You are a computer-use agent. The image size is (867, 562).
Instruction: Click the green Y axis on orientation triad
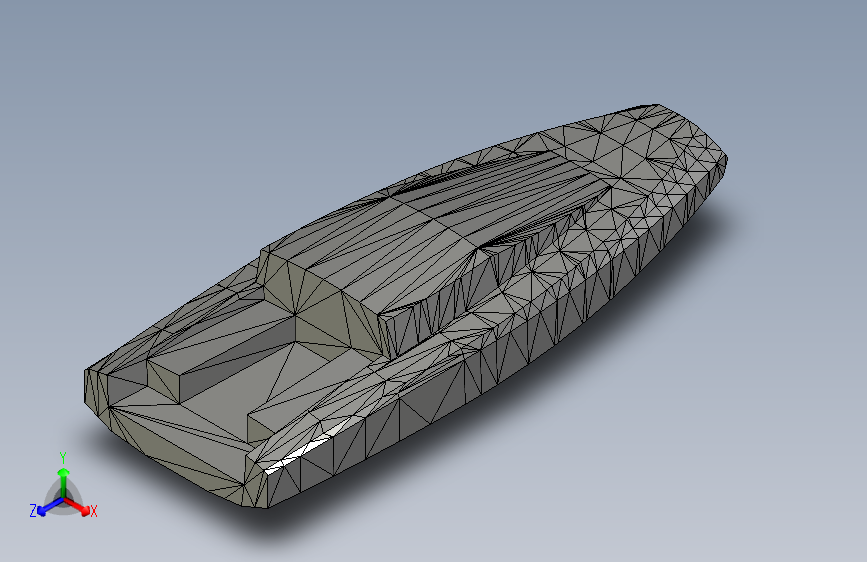pyautogui.click(x=64, y=482)
